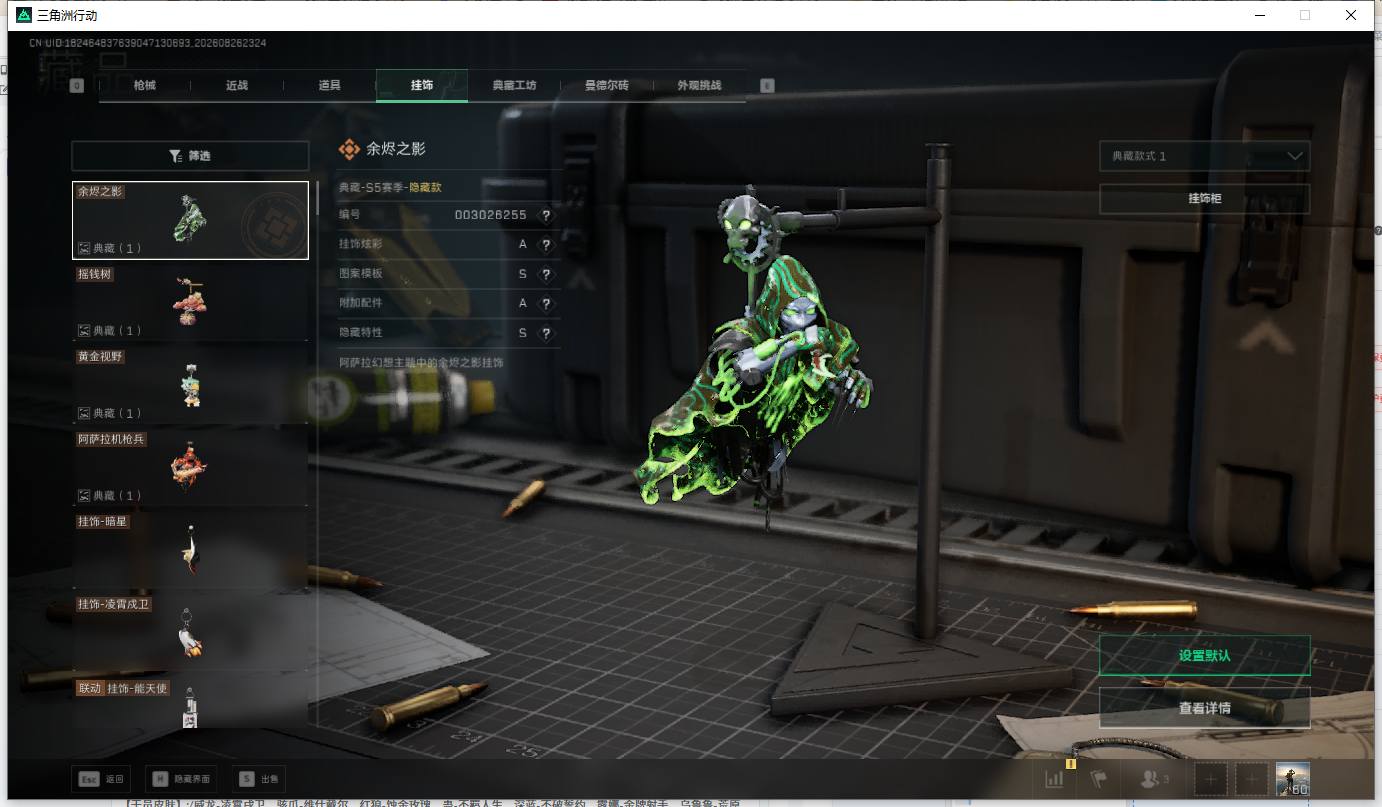Viewport: 1382px width, 807px height.
Task: Click the 查看详情 button
Action: point(1205,708)
